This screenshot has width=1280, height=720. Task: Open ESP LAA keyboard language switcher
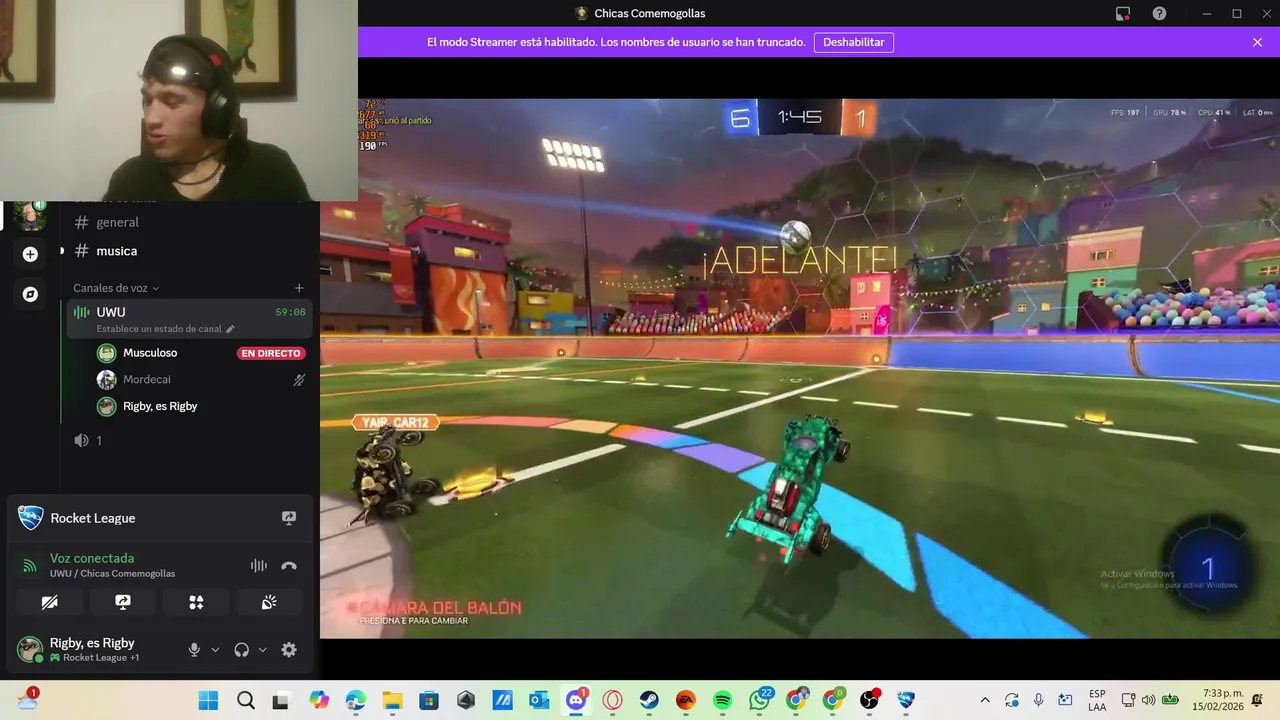coord(1097,700)
